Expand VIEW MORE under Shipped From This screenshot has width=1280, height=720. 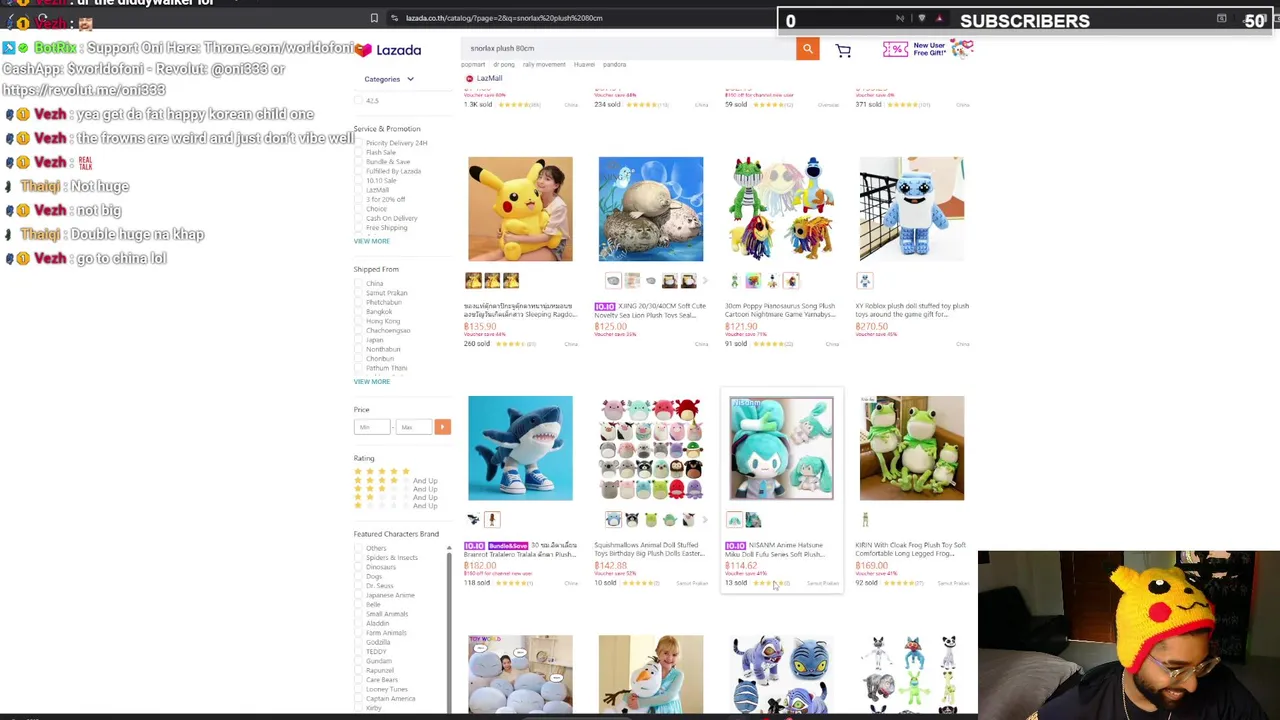pos(371,382)
